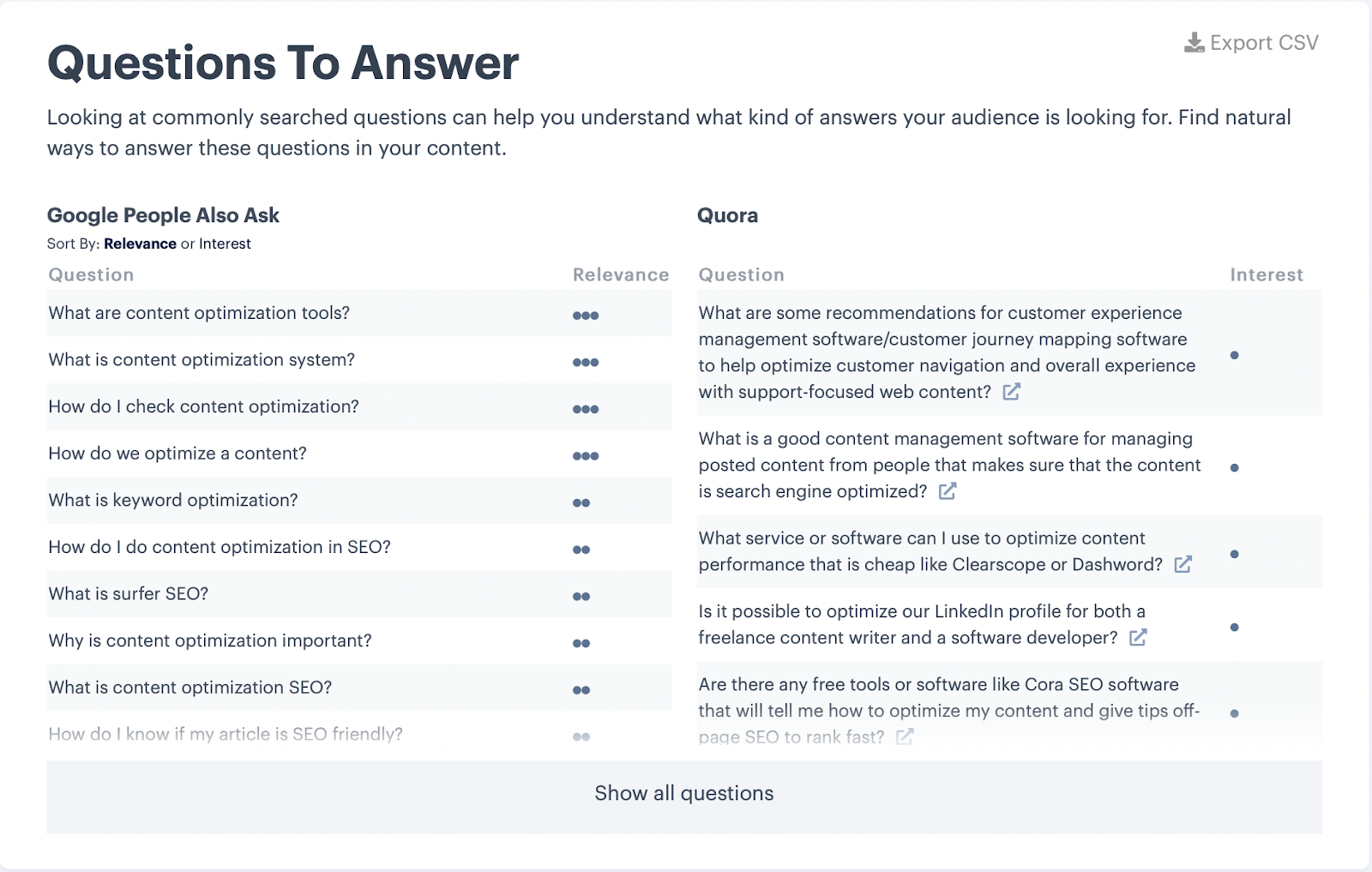
Task: Select 'What is content optimization system?' question
Action: 202,360
